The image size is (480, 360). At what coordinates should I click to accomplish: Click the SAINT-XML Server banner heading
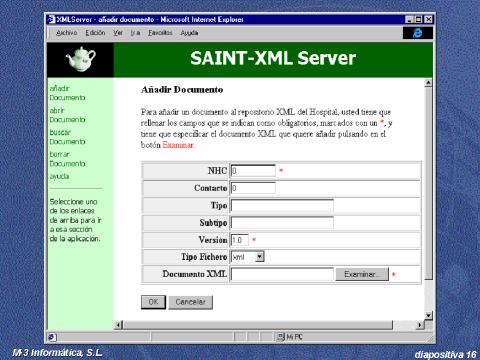pos(273,58)
